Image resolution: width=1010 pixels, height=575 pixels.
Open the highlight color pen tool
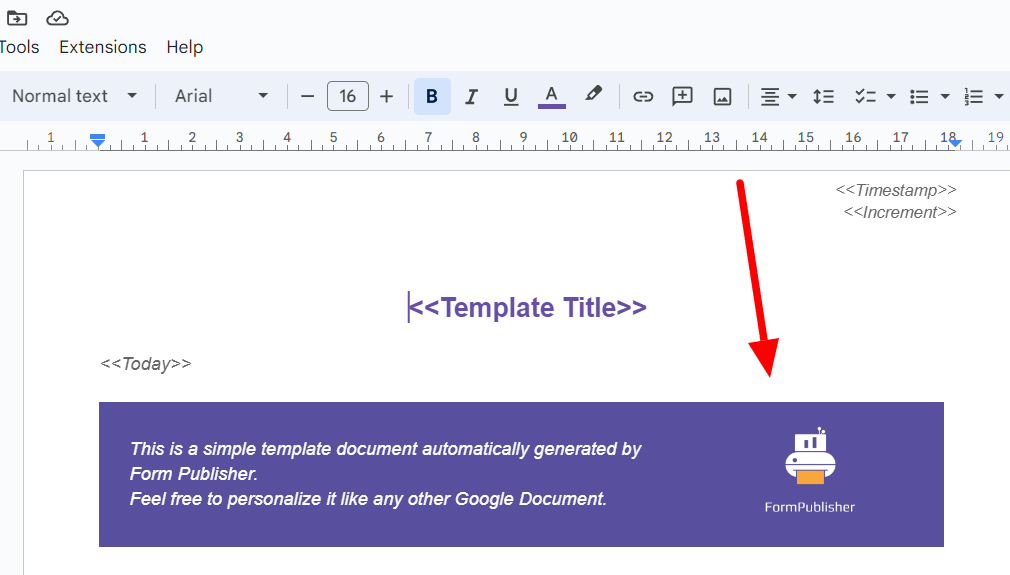[x=593, y=95]
